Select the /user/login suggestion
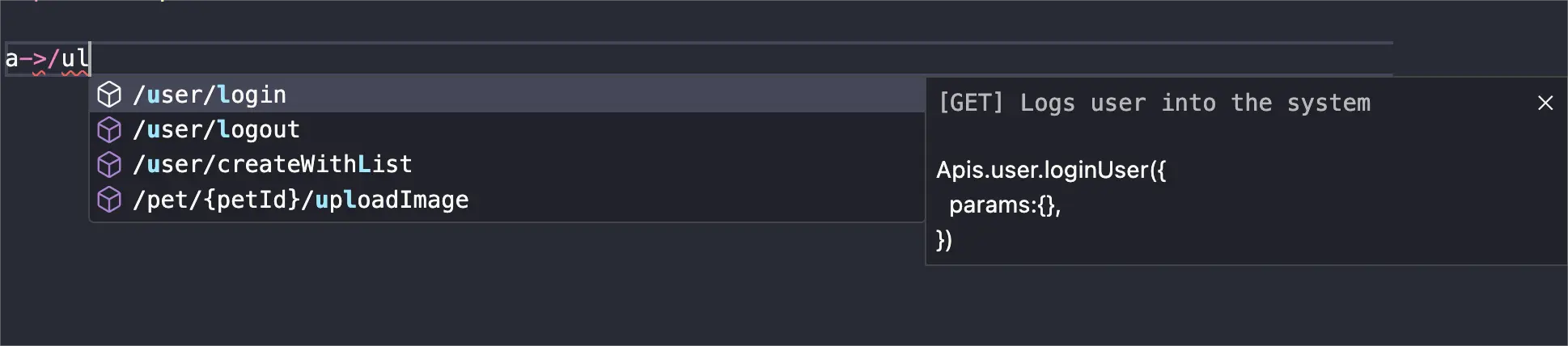1568x346 pixels. [x=210, y=95]
